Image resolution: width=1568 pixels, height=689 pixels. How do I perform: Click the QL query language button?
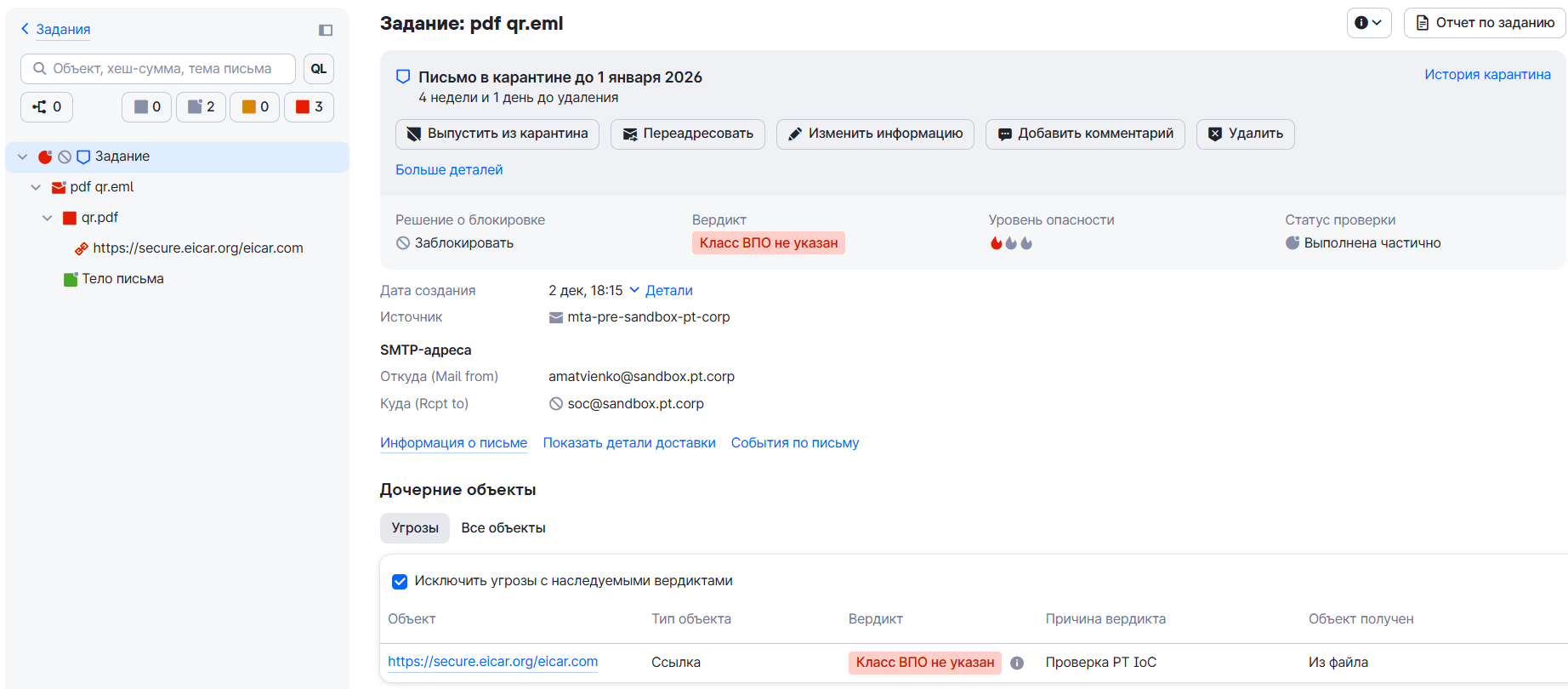coord(318,69)
